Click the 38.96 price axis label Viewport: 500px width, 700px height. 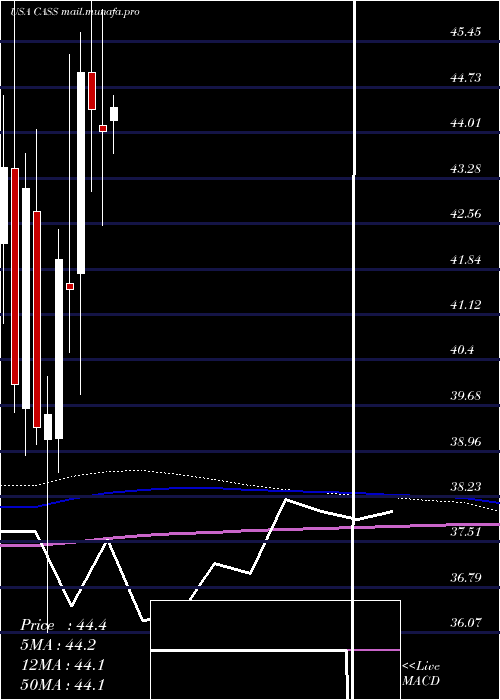tap(466, 442)
